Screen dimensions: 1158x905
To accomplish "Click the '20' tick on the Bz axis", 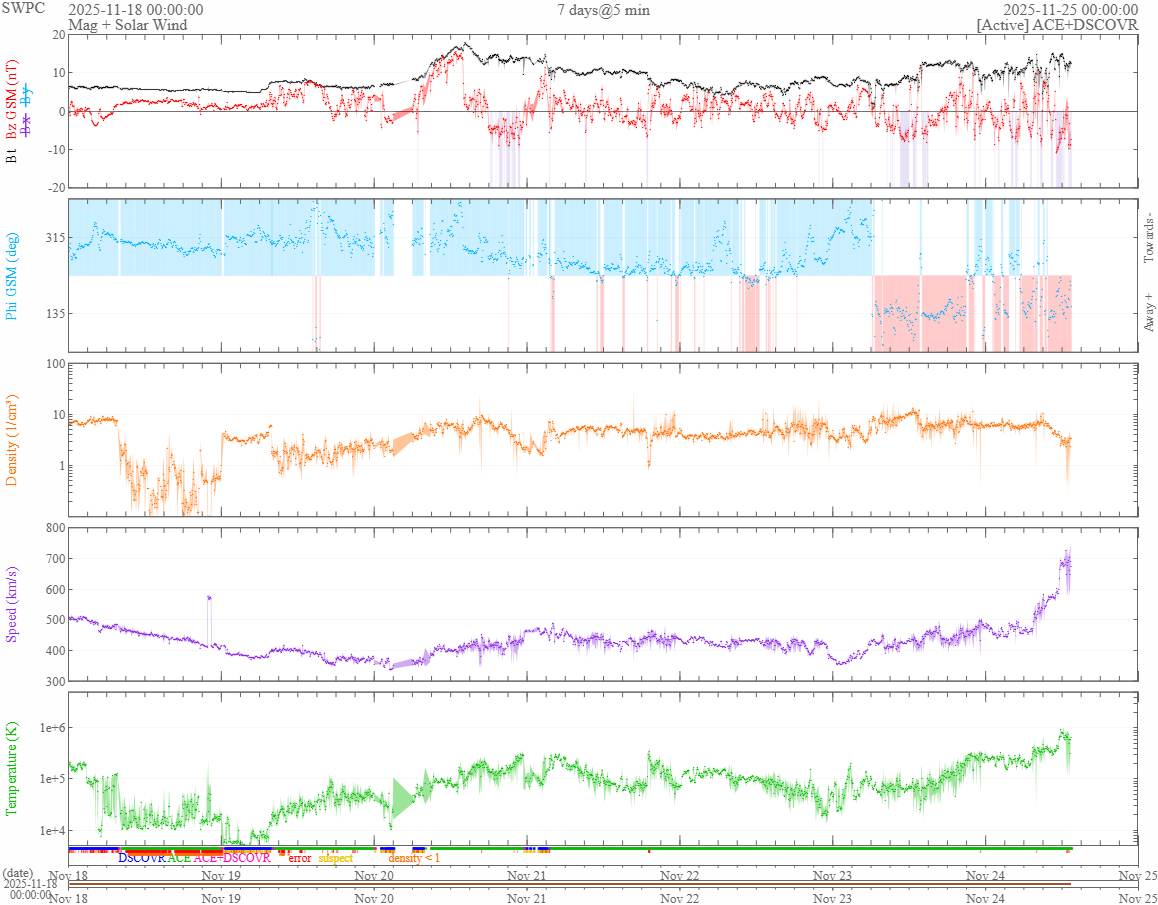I will click(58, 35).
